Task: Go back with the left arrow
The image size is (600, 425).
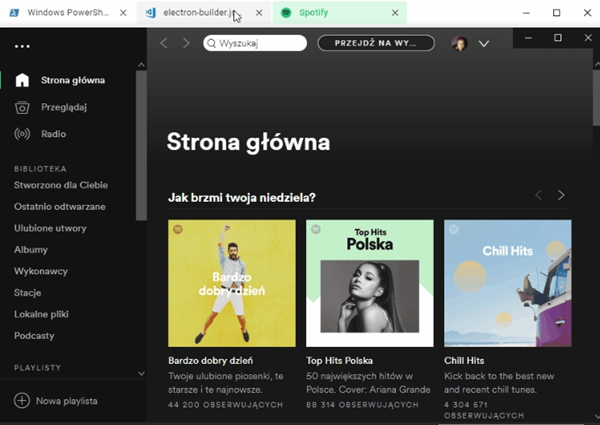Action: click(x=164, y=43)
